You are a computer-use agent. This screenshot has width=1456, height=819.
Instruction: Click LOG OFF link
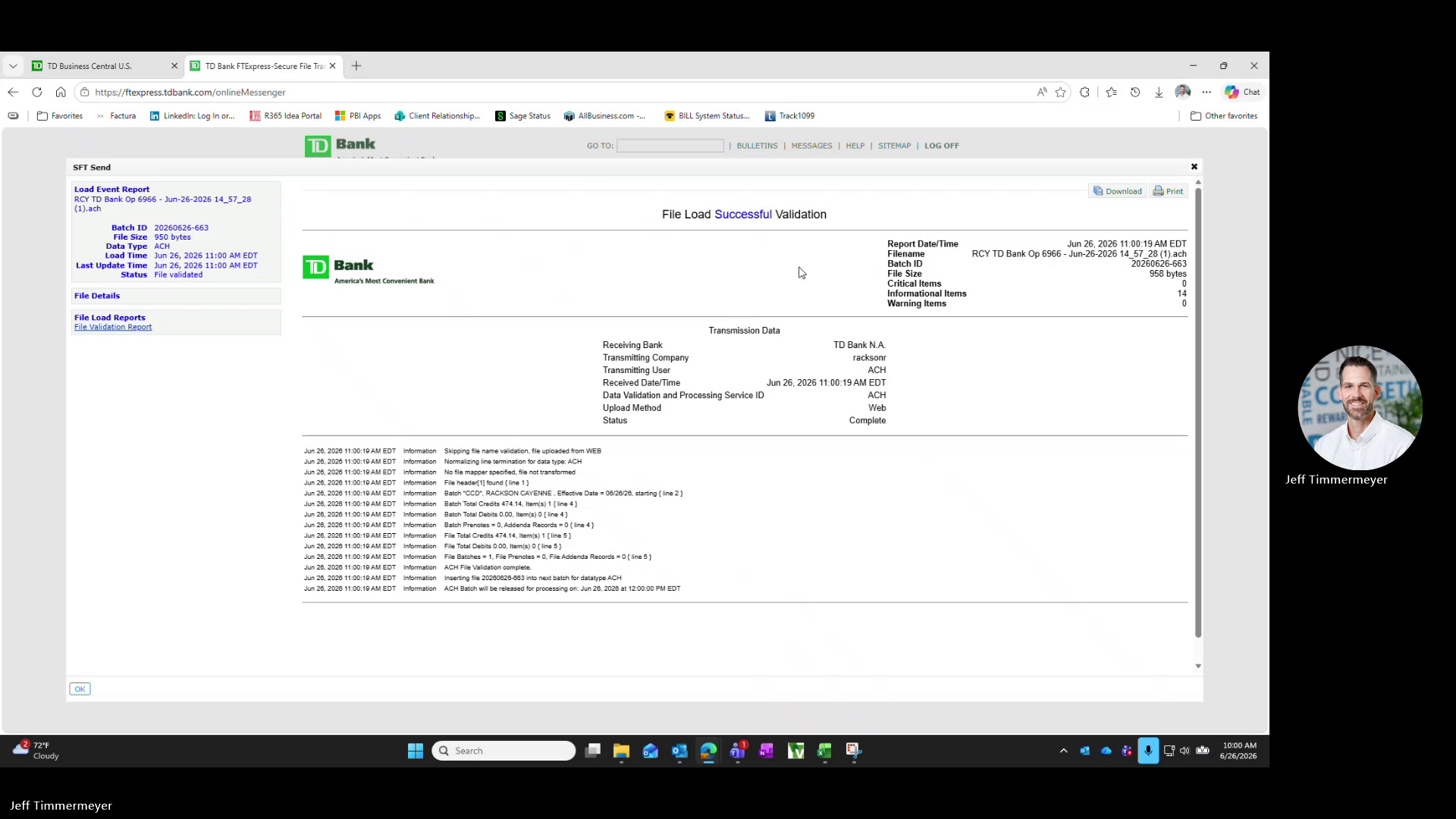[x=942, y=146]
